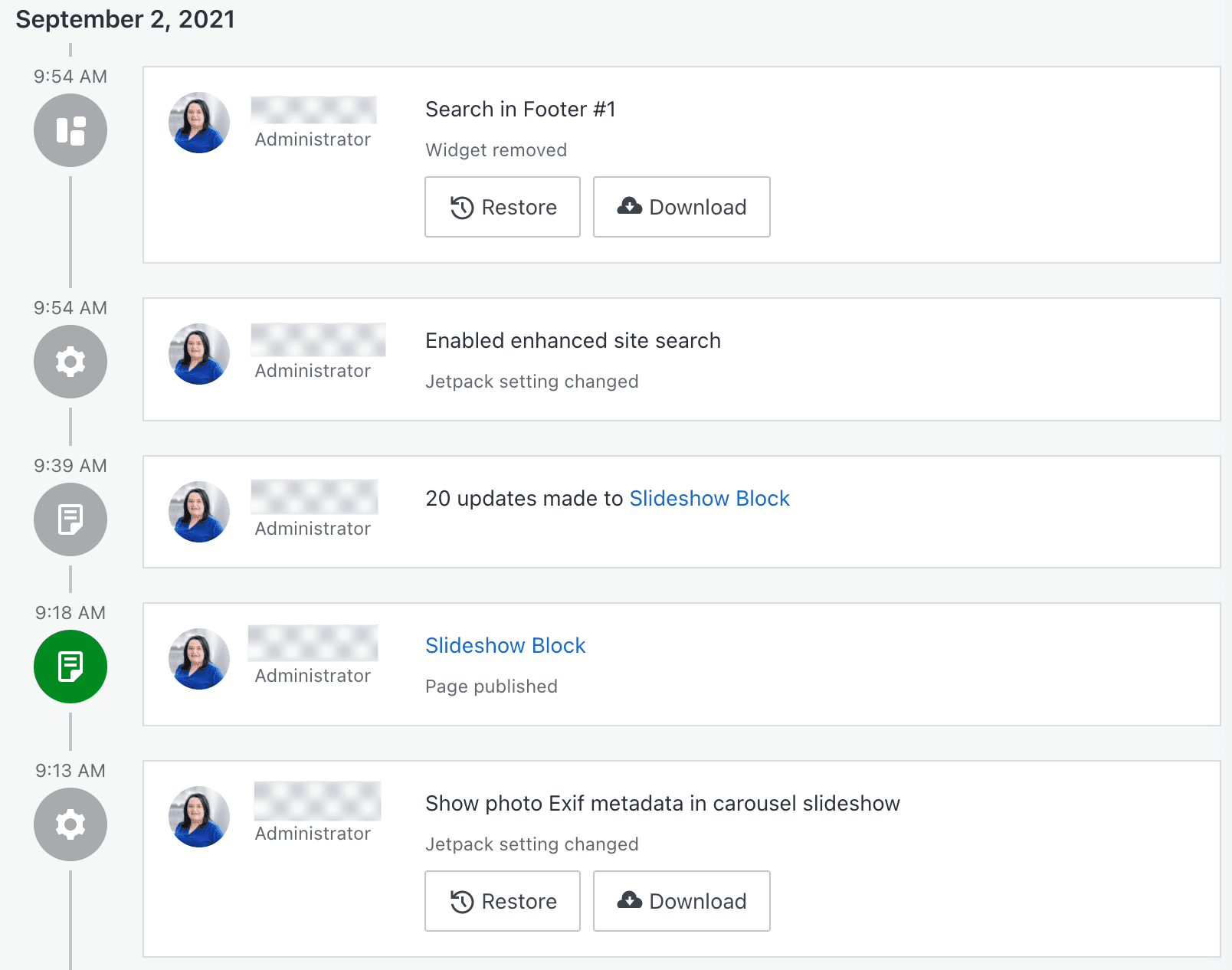Click user avatar on enhanced site search entry
The image size is (1232, 970).
[199, 354]
